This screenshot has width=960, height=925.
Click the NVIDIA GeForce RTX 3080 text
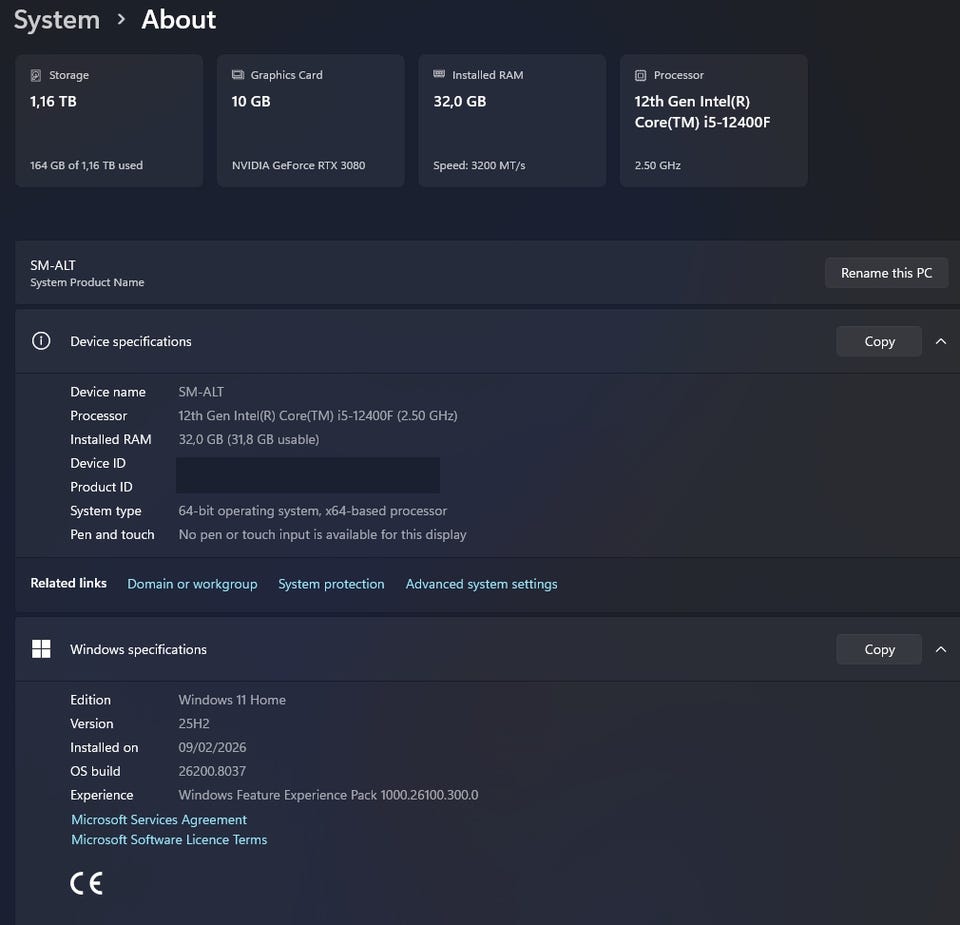(x=298, y=165)
